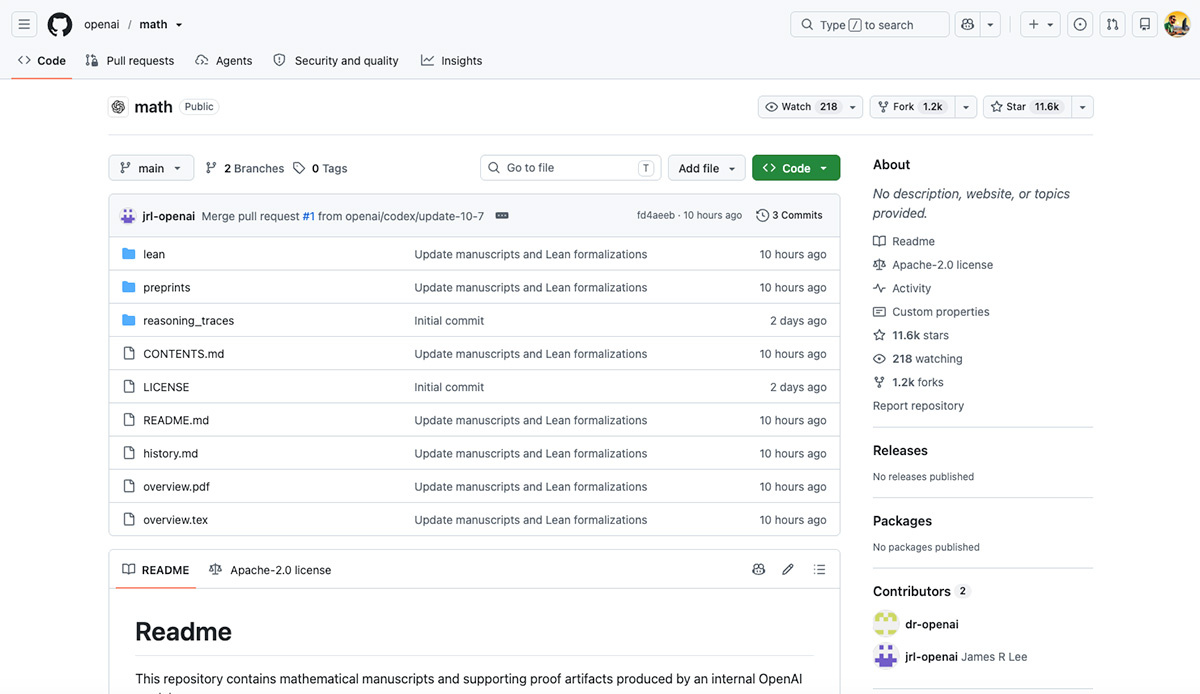The height and width of the screenshot is (694, 1200).
Task: Open the overview.tex file
Action: tap(175, 520)
